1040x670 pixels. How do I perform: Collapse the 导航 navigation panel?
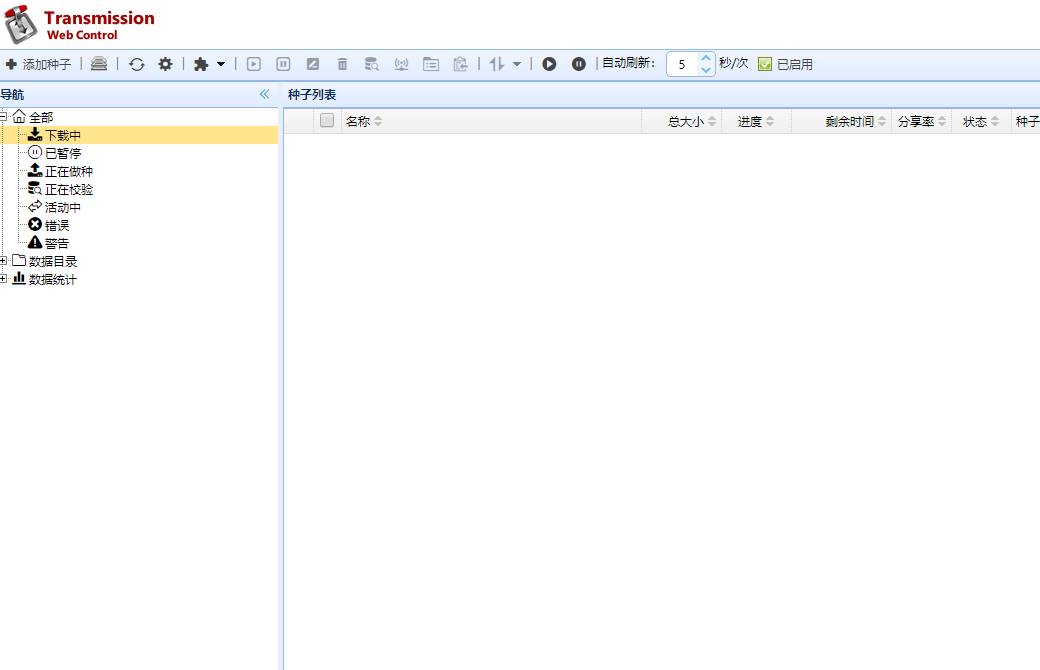[265, 94]
